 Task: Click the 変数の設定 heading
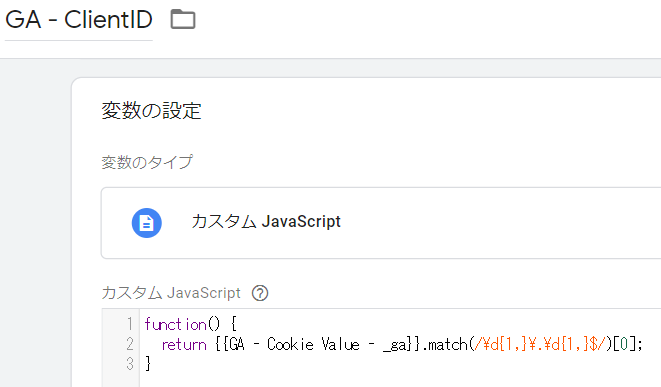point(151,111)
